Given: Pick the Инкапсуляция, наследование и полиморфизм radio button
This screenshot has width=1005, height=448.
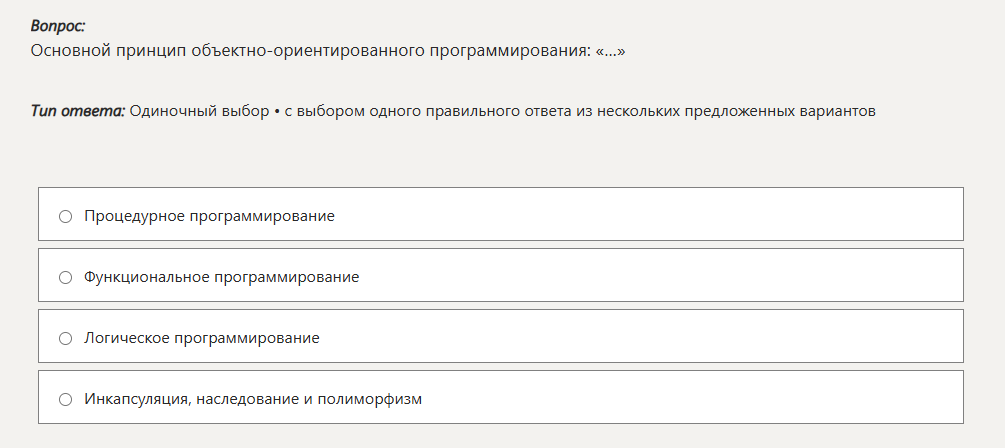Looking at the screenshot, I should (66, 400).
